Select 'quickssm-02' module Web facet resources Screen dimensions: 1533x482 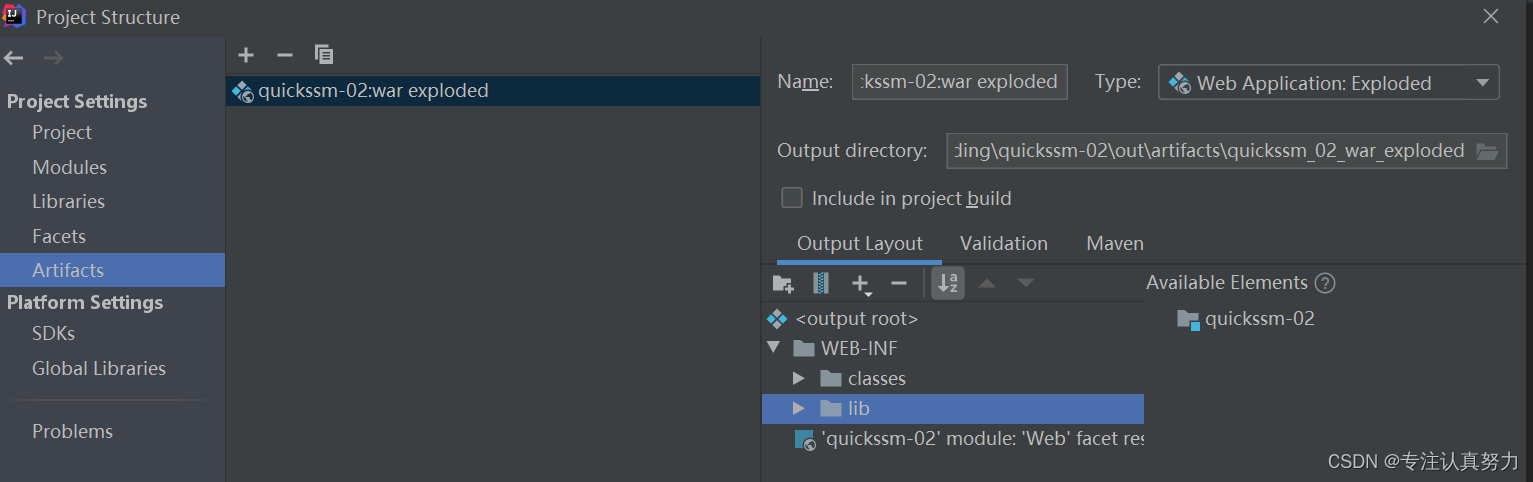(954, 438)
